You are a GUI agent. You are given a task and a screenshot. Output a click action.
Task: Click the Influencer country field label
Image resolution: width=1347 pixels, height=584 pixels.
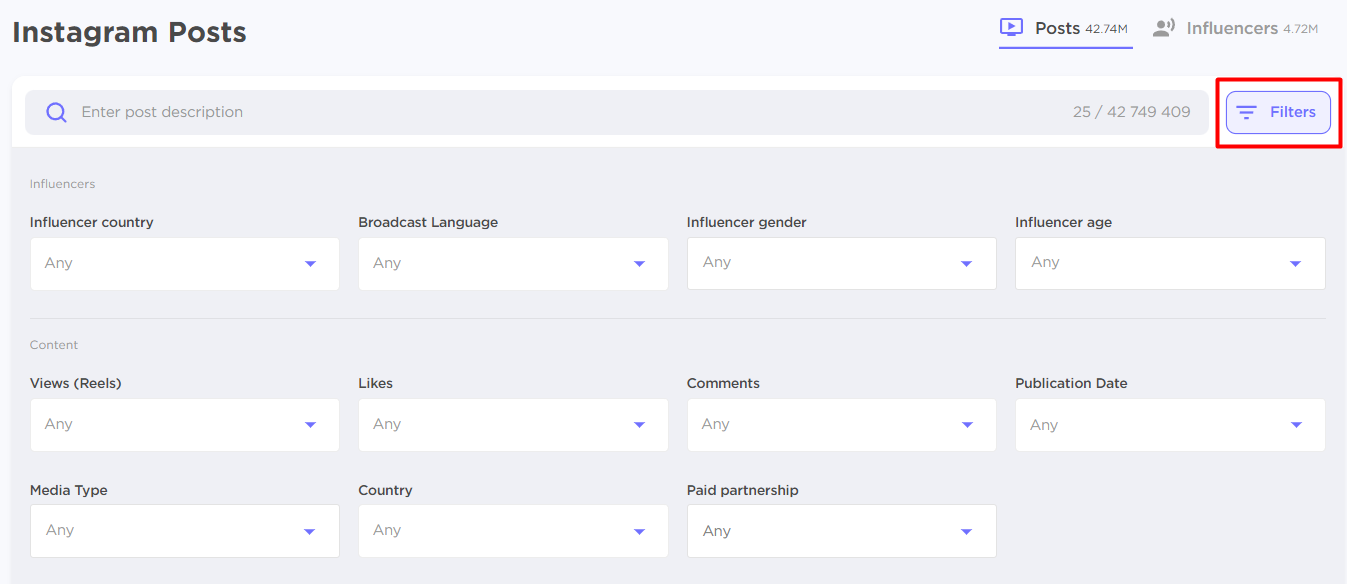(92, 222)
